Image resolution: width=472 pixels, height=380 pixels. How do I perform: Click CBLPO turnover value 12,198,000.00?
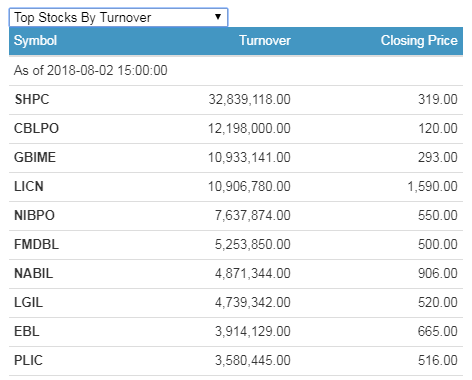249,128
